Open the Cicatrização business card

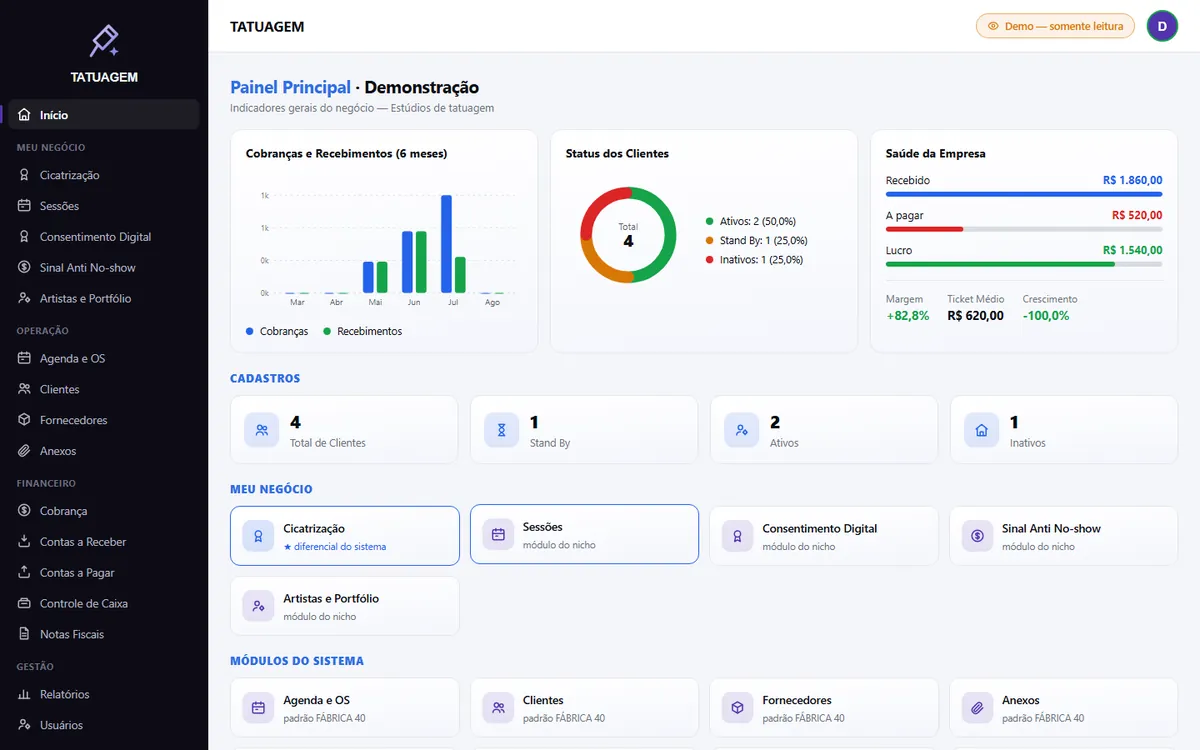pyautogui.click(x=345, y=536)
